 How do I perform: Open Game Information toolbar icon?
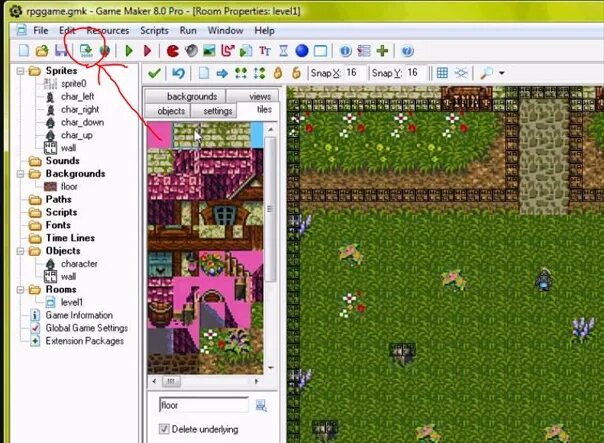pos(346,50)
